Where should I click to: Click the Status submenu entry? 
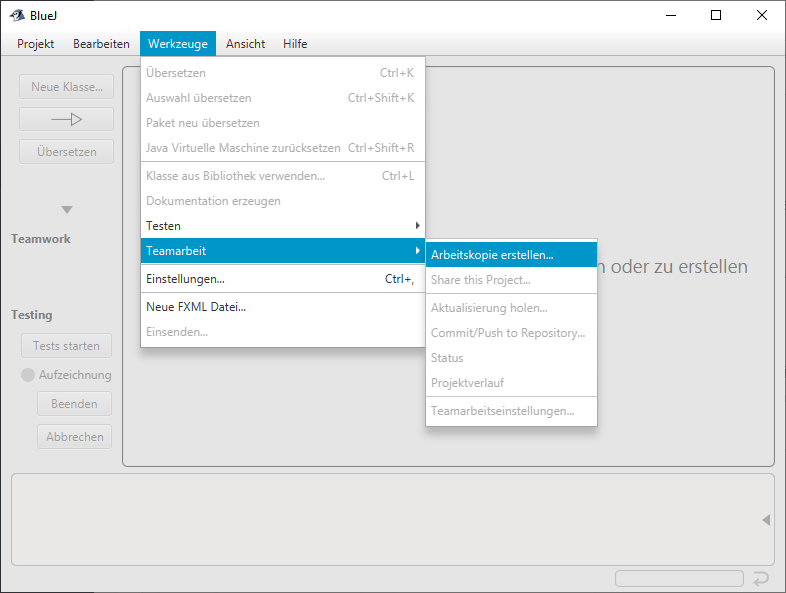[x=511, y=358]
